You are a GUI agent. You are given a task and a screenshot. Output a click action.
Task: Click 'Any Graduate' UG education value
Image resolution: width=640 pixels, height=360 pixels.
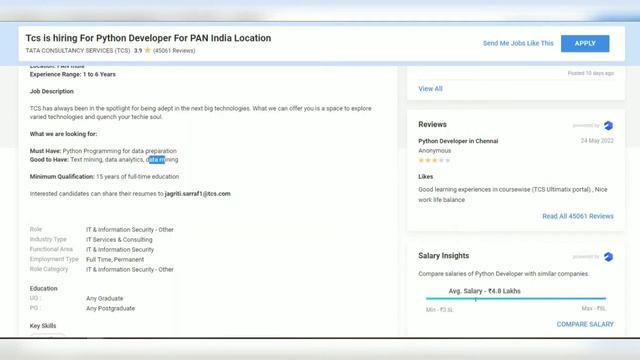tap(104, 298)
